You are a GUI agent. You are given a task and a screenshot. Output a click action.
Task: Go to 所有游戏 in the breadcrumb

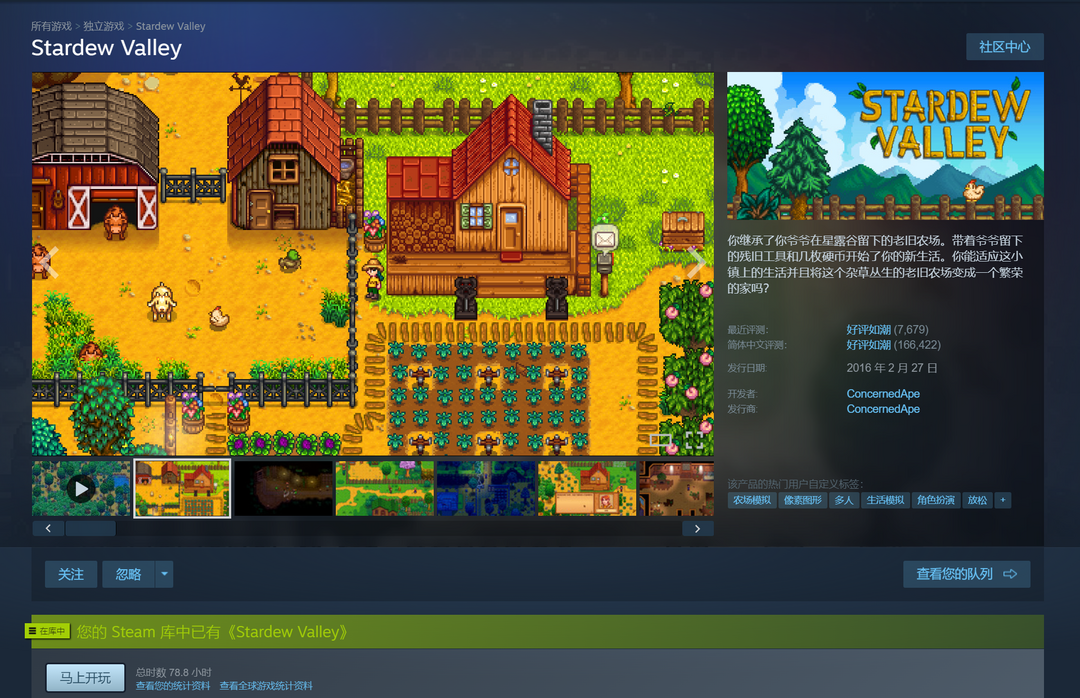pos(51,26)
